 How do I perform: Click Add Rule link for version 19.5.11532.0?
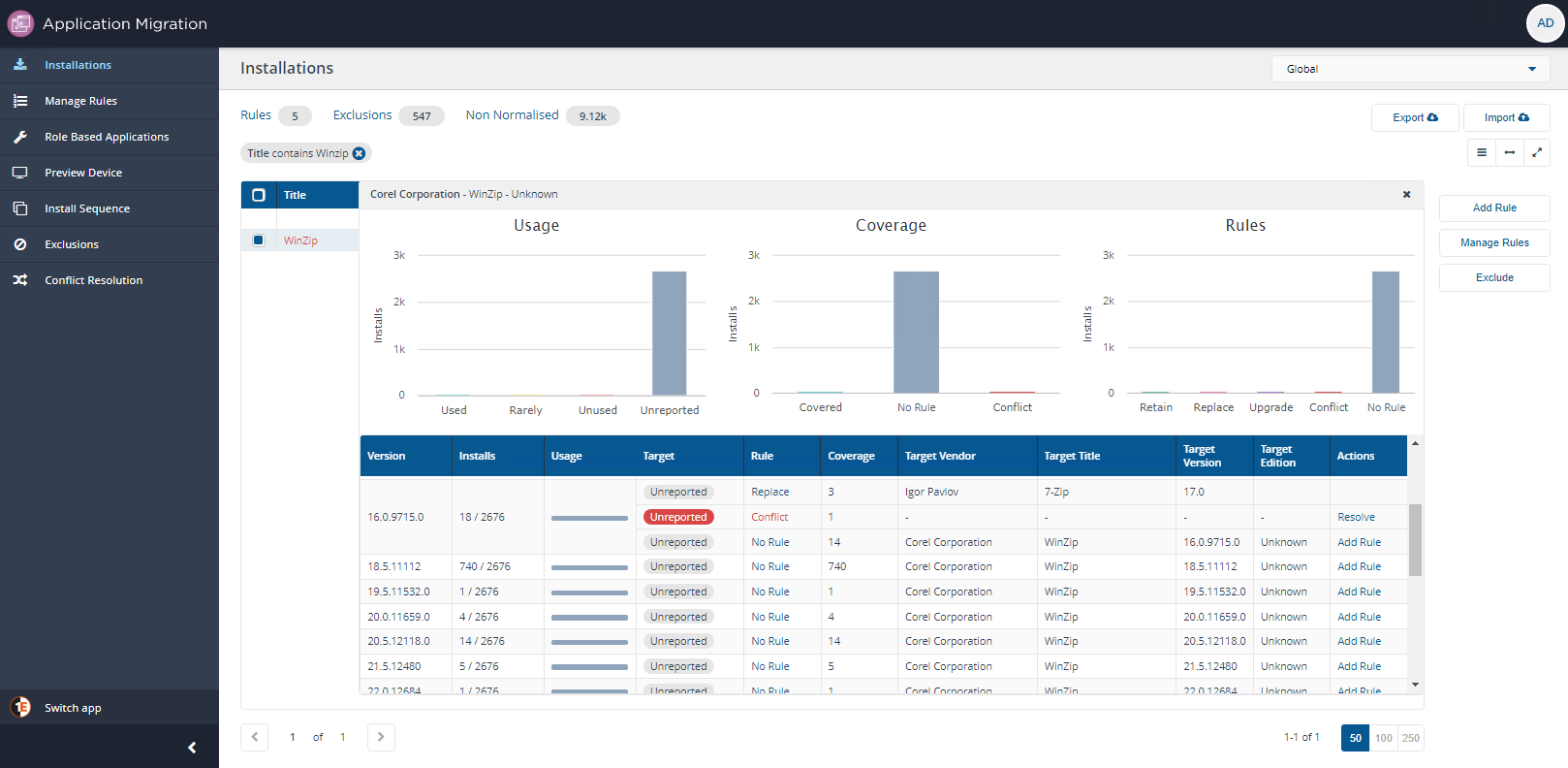1359,592
